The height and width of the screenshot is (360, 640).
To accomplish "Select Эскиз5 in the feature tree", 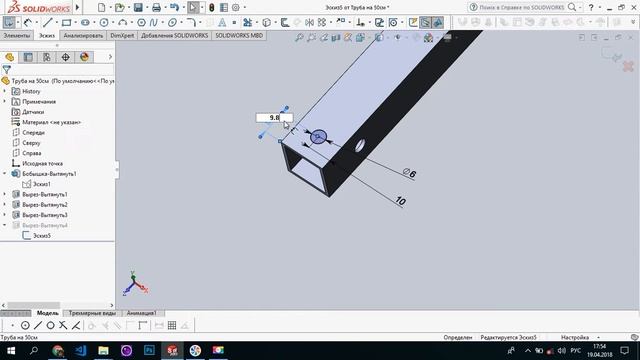I will [42, 236].
